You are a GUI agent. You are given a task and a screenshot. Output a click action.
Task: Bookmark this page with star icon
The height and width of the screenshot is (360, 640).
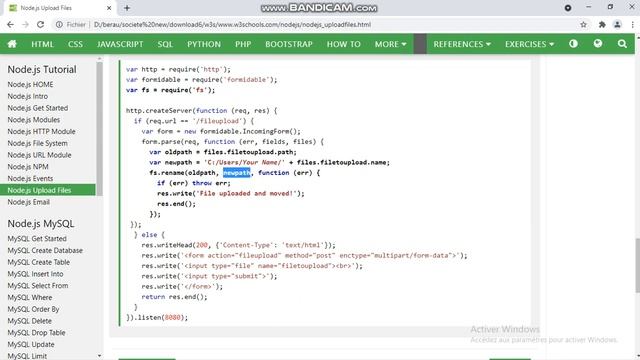pyautogui.click(x=584, y=24)
